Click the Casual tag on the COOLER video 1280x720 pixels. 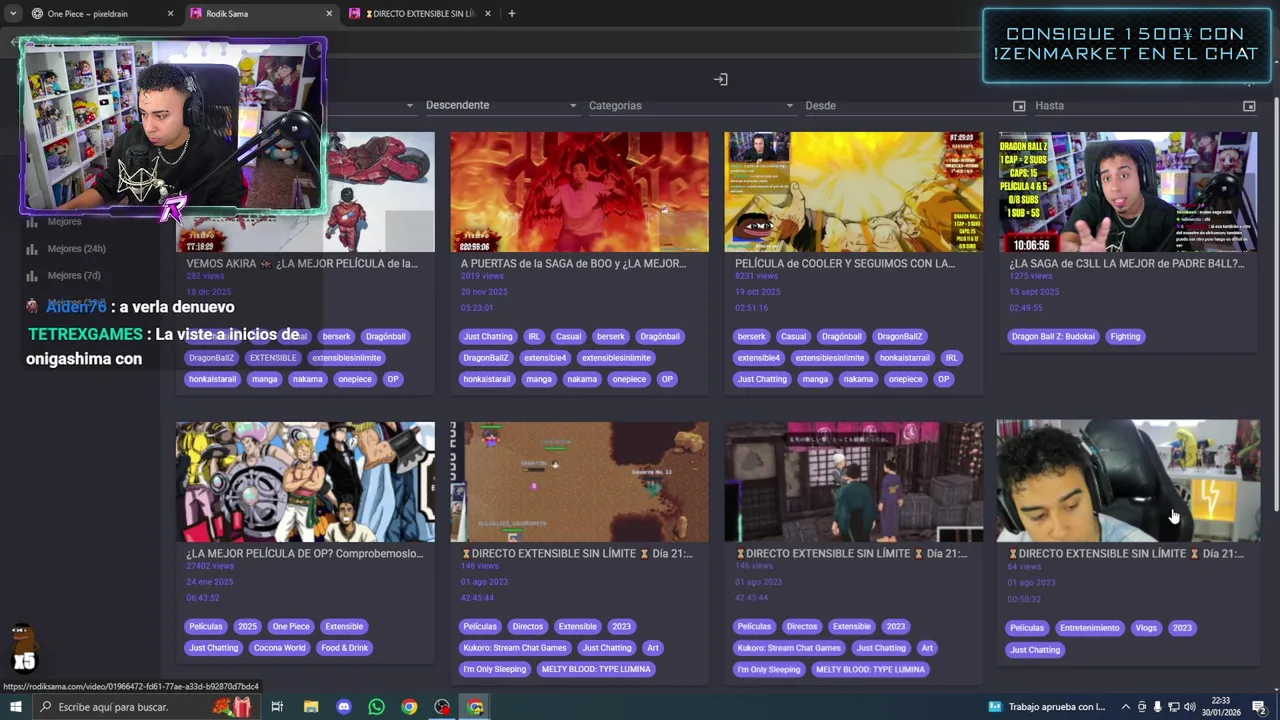793,337
